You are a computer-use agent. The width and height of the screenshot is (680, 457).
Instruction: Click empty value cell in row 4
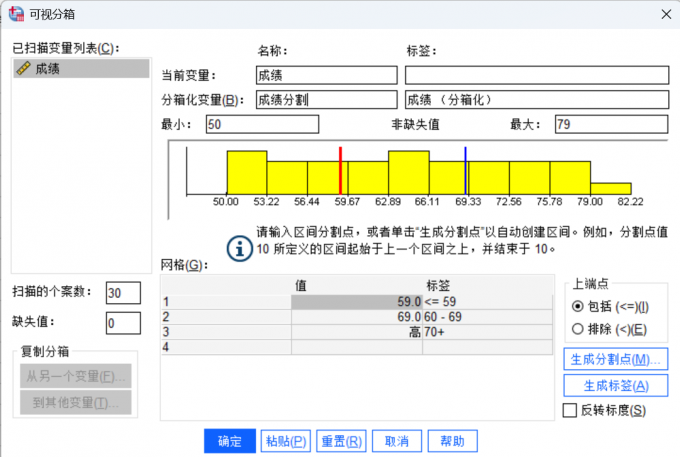[357, 347]
